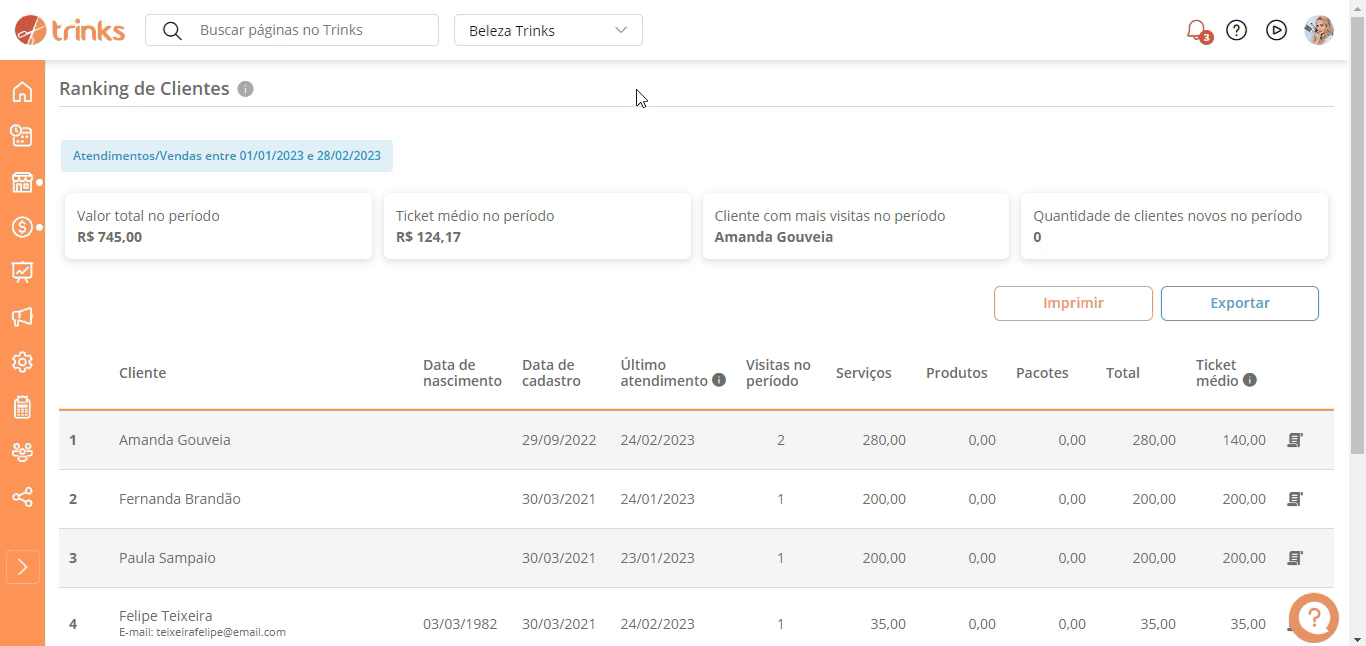Select client name Felipe Teixeira

(166, 616)
